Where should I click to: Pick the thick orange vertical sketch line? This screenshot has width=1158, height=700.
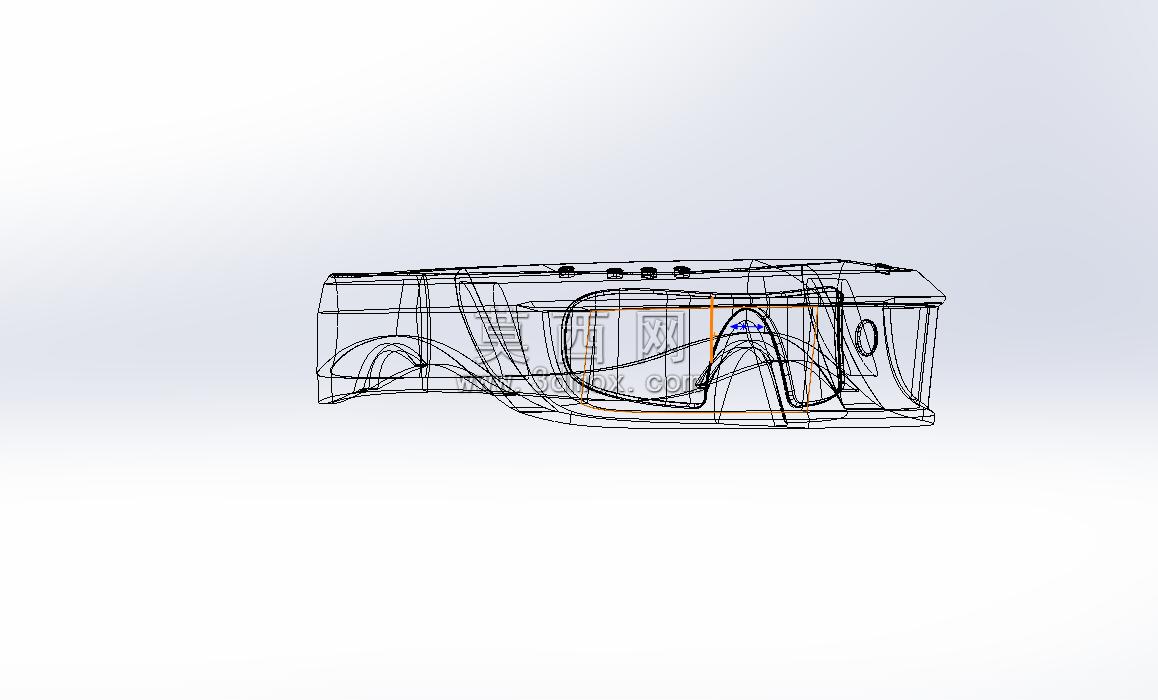[711, 330]
